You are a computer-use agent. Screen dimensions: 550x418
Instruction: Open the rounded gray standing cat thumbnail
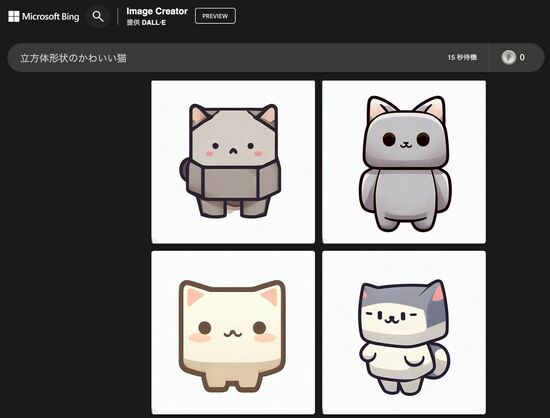pos(404,162)
